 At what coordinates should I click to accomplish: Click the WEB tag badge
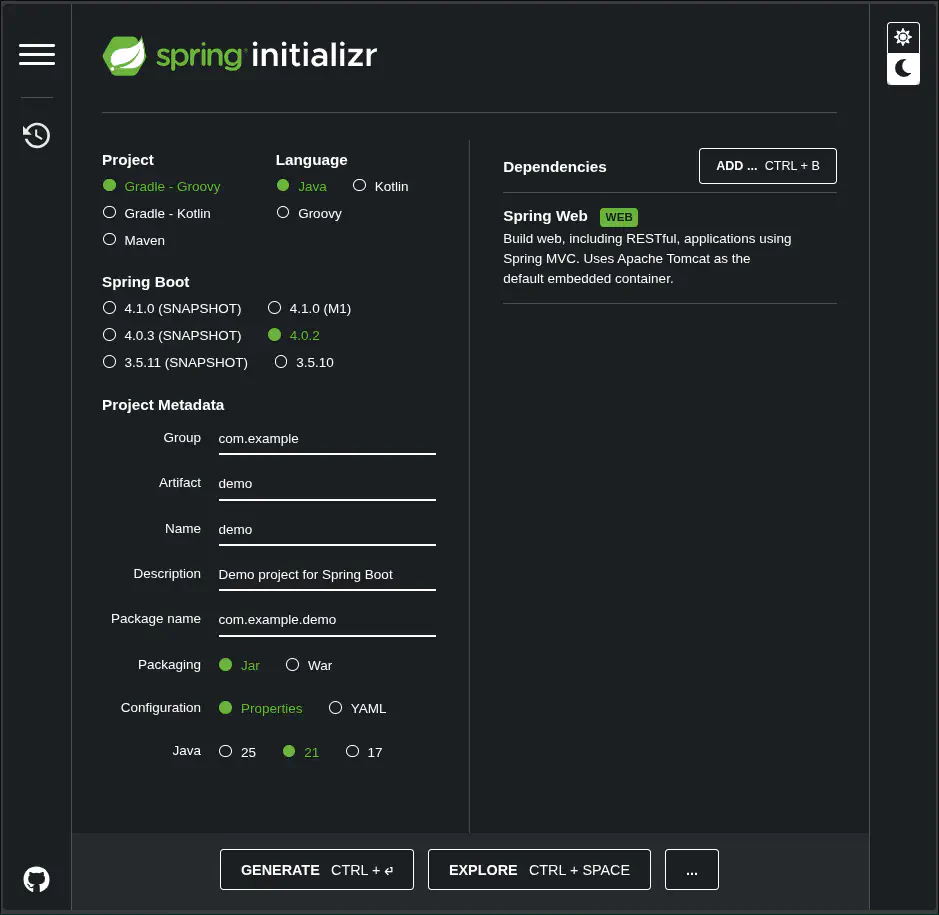click(x=619, y=217)
